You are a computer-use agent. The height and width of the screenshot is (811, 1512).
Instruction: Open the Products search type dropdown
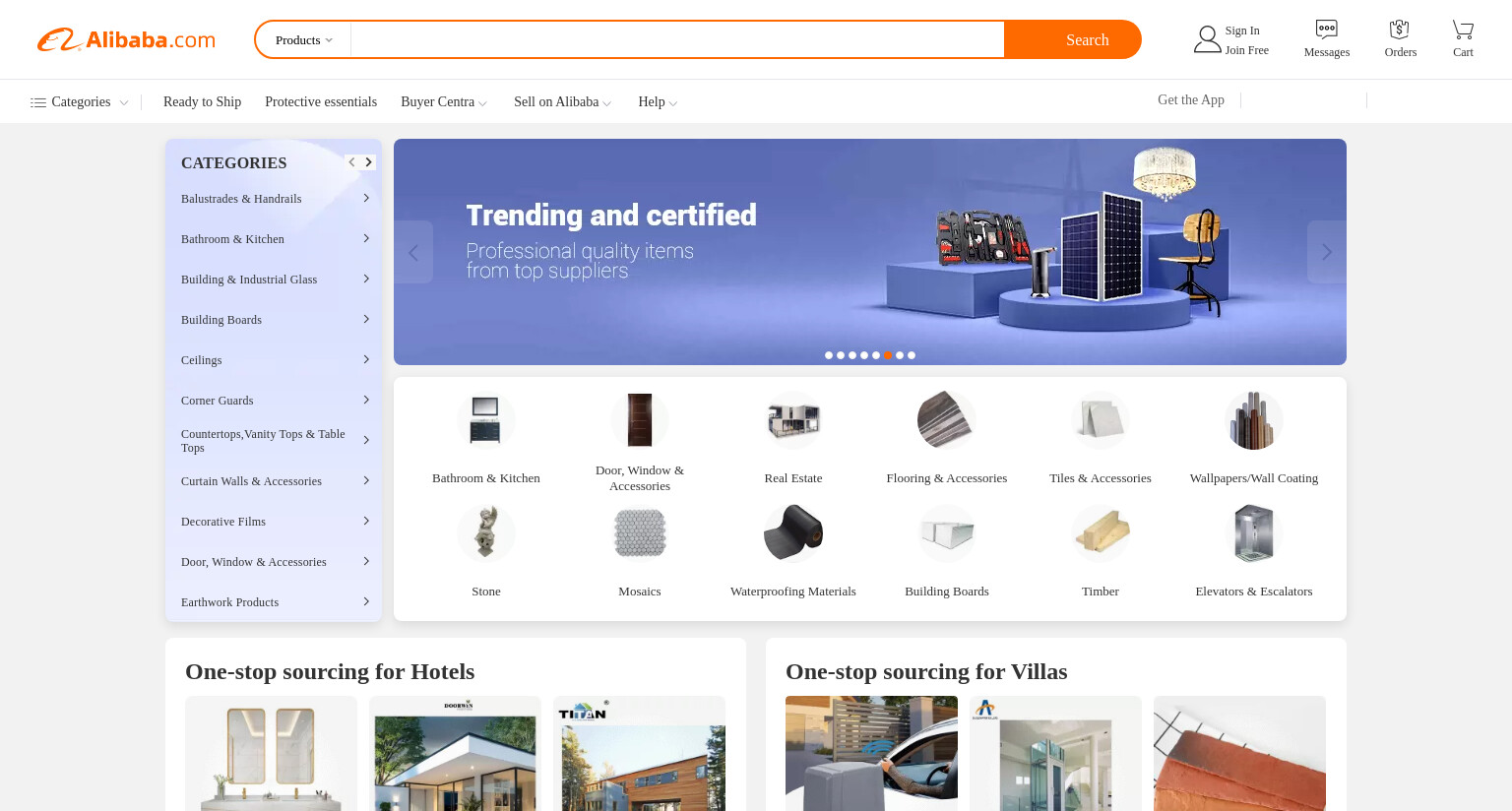[x=303, y=40]
